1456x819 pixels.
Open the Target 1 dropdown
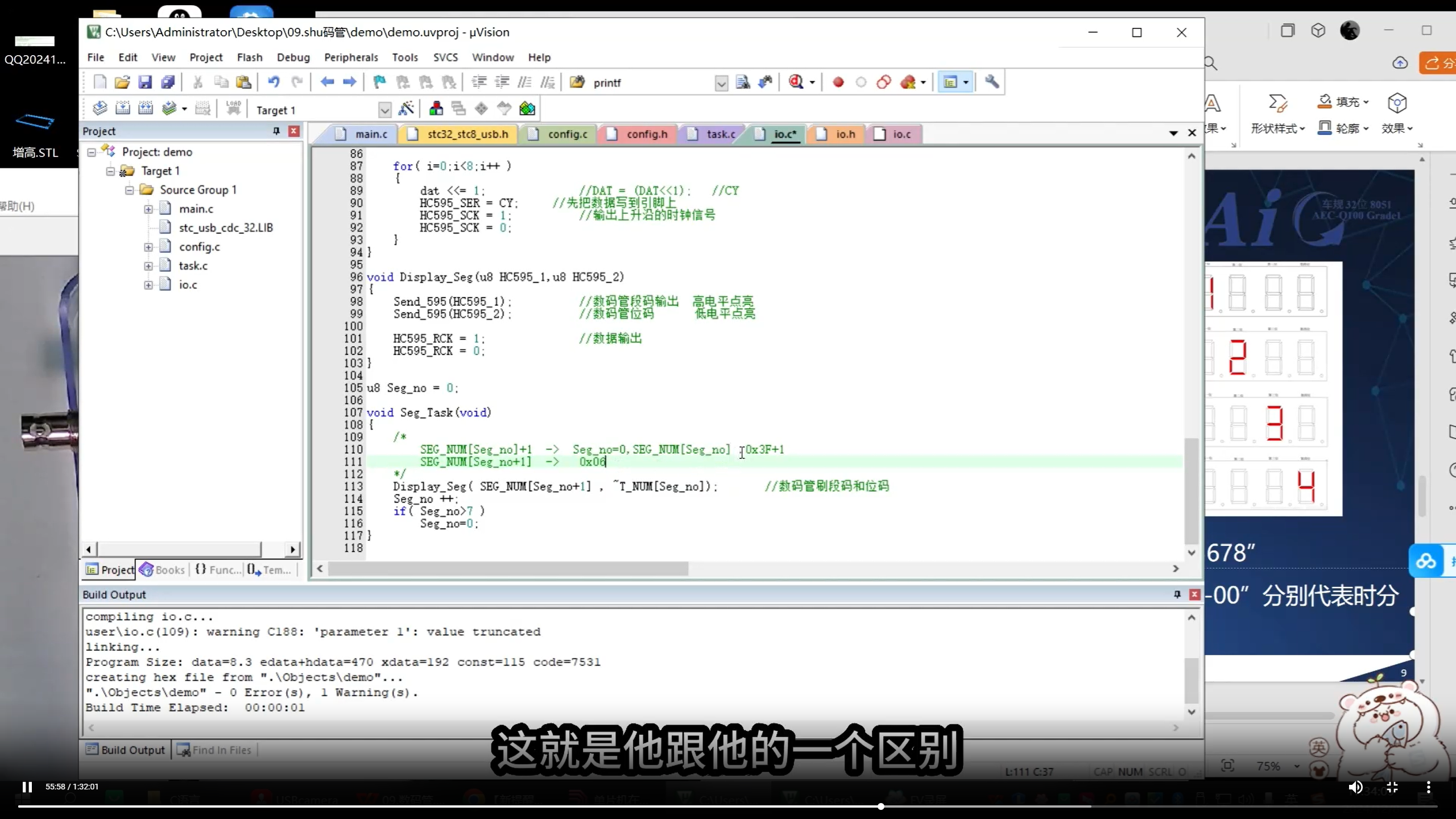(384, 110)
